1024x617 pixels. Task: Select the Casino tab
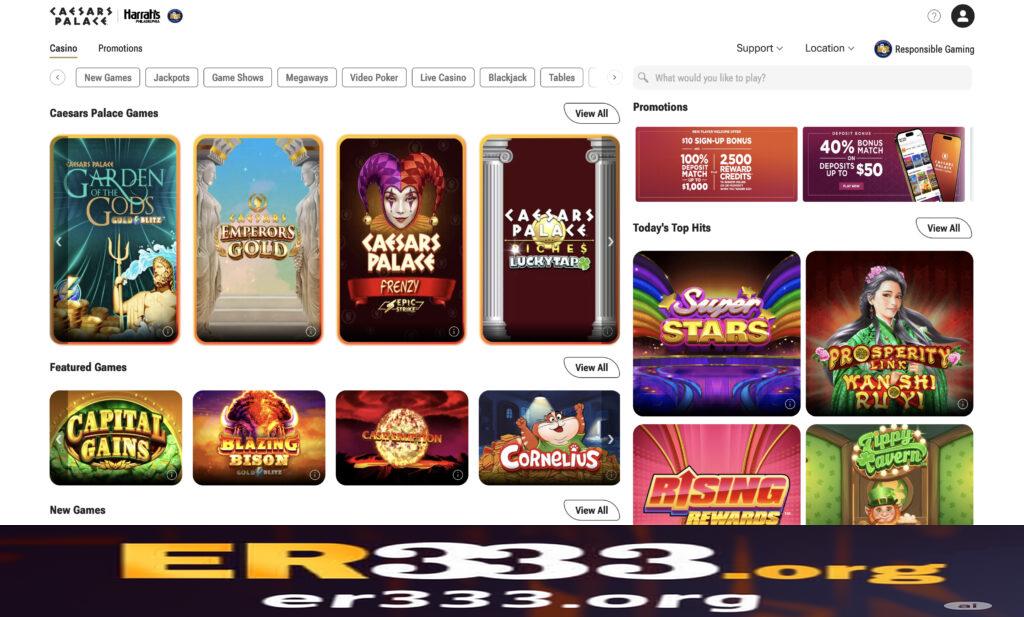63,48
